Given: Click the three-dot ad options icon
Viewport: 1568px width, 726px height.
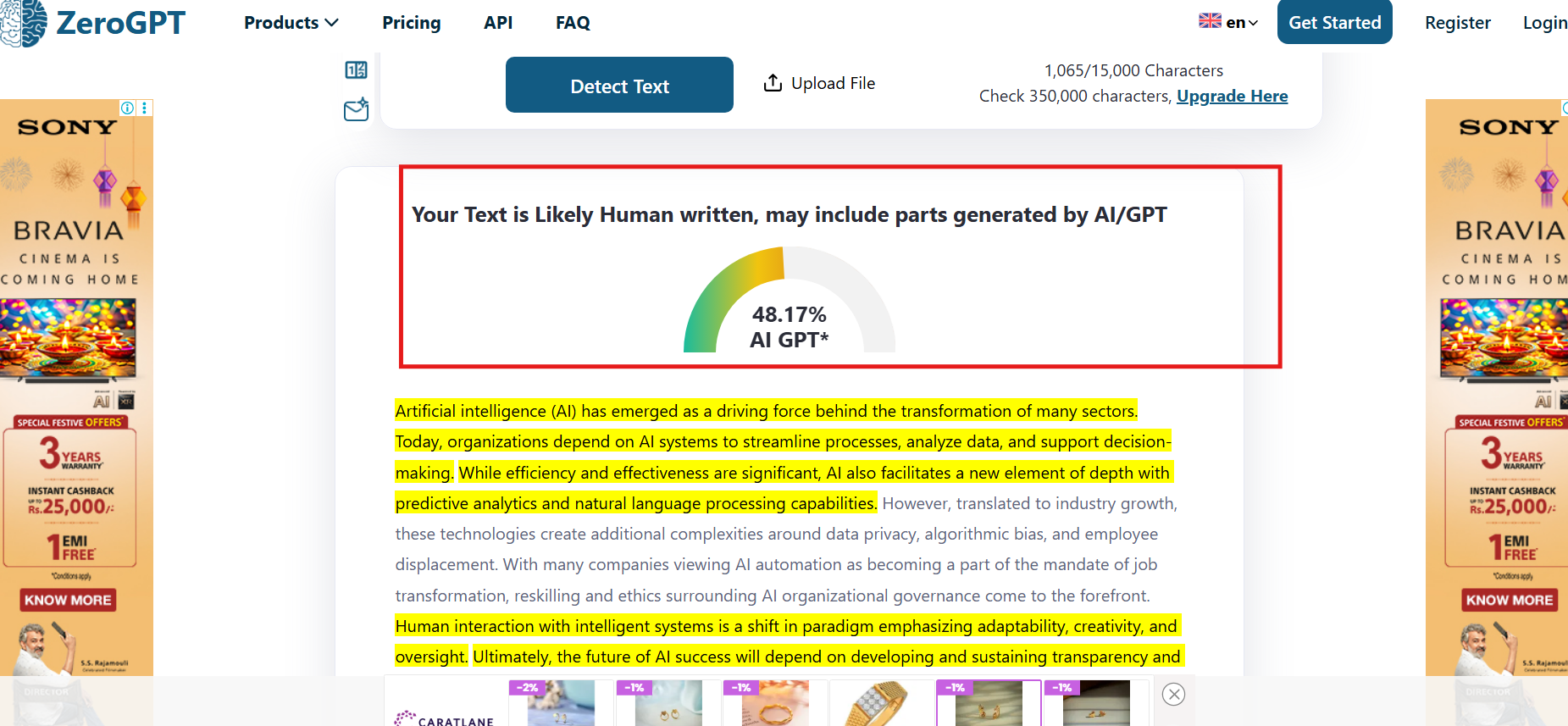Looking at the screenshot, I should click(145, 108).
